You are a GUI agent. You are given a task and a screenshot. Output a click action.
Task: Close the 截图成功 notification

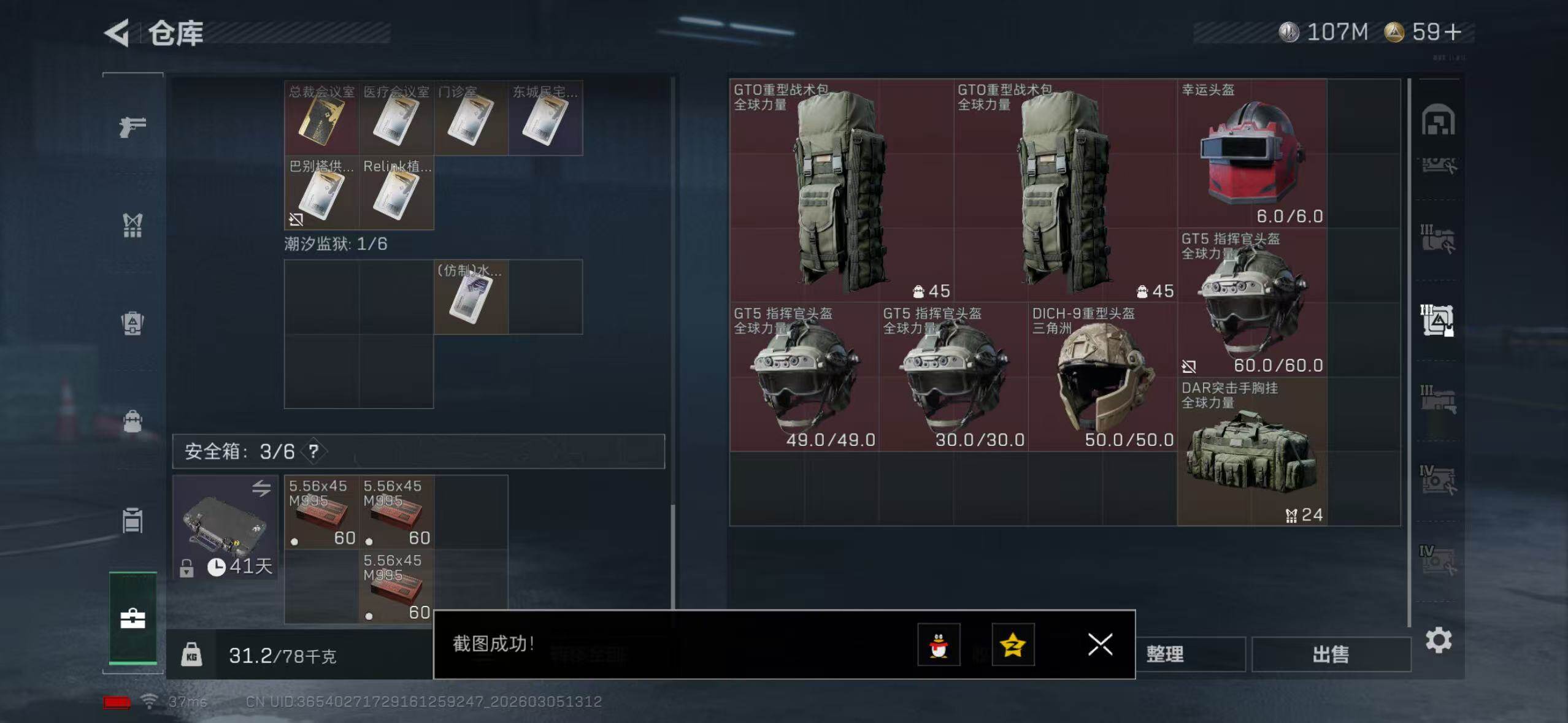[x=1100, y=645]
